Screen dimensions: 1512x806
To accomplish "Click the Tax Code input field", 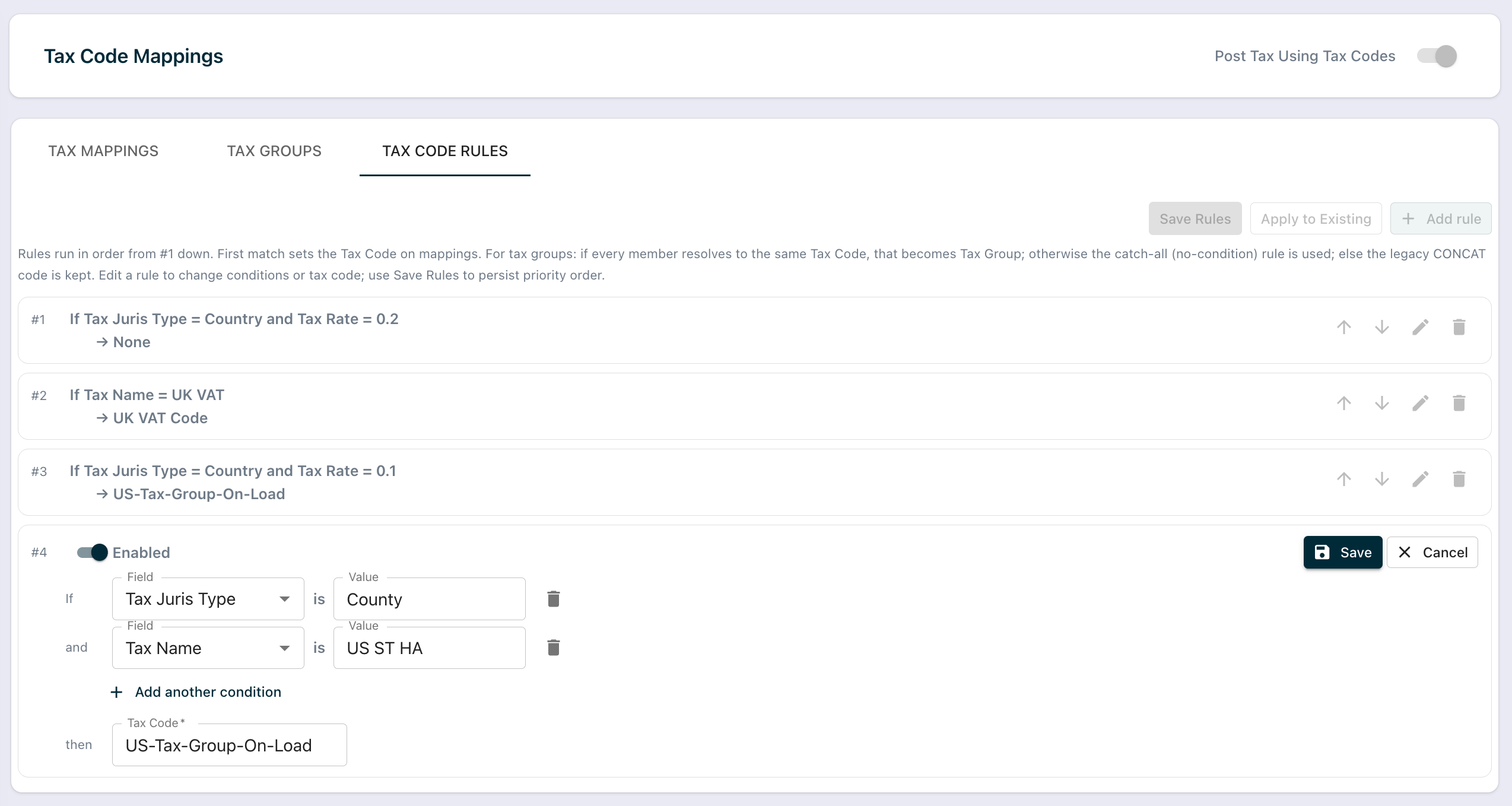I will (230, 745).
